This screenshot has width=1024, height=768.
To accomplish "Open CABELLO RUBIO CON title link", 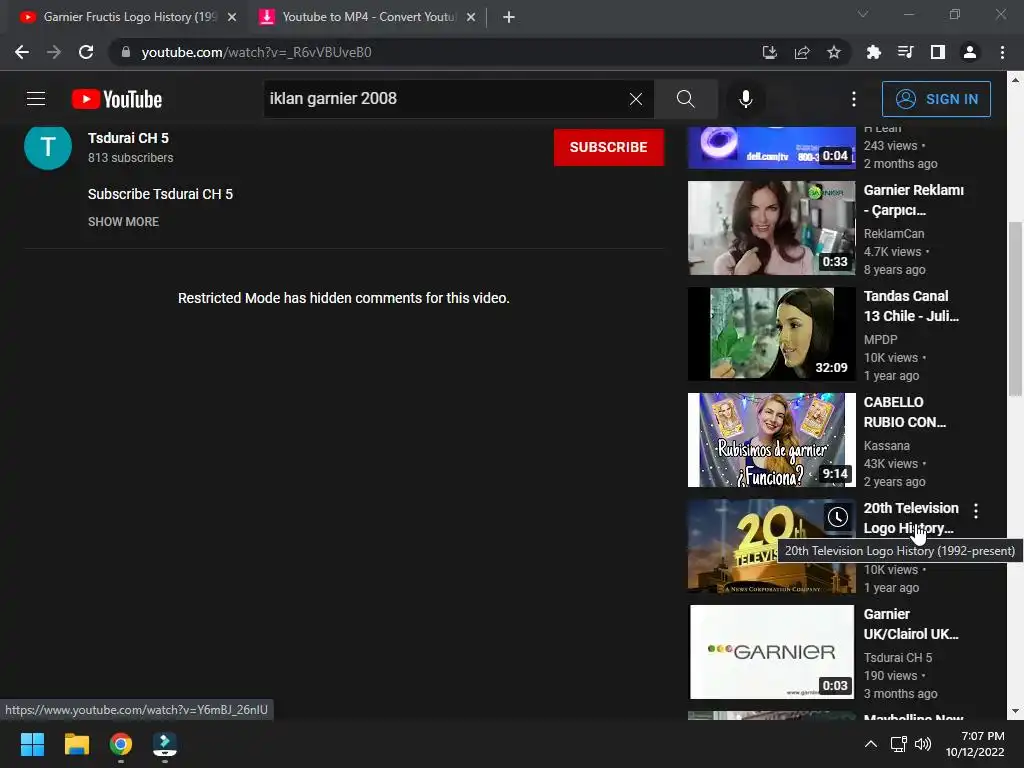I will 904,412.
